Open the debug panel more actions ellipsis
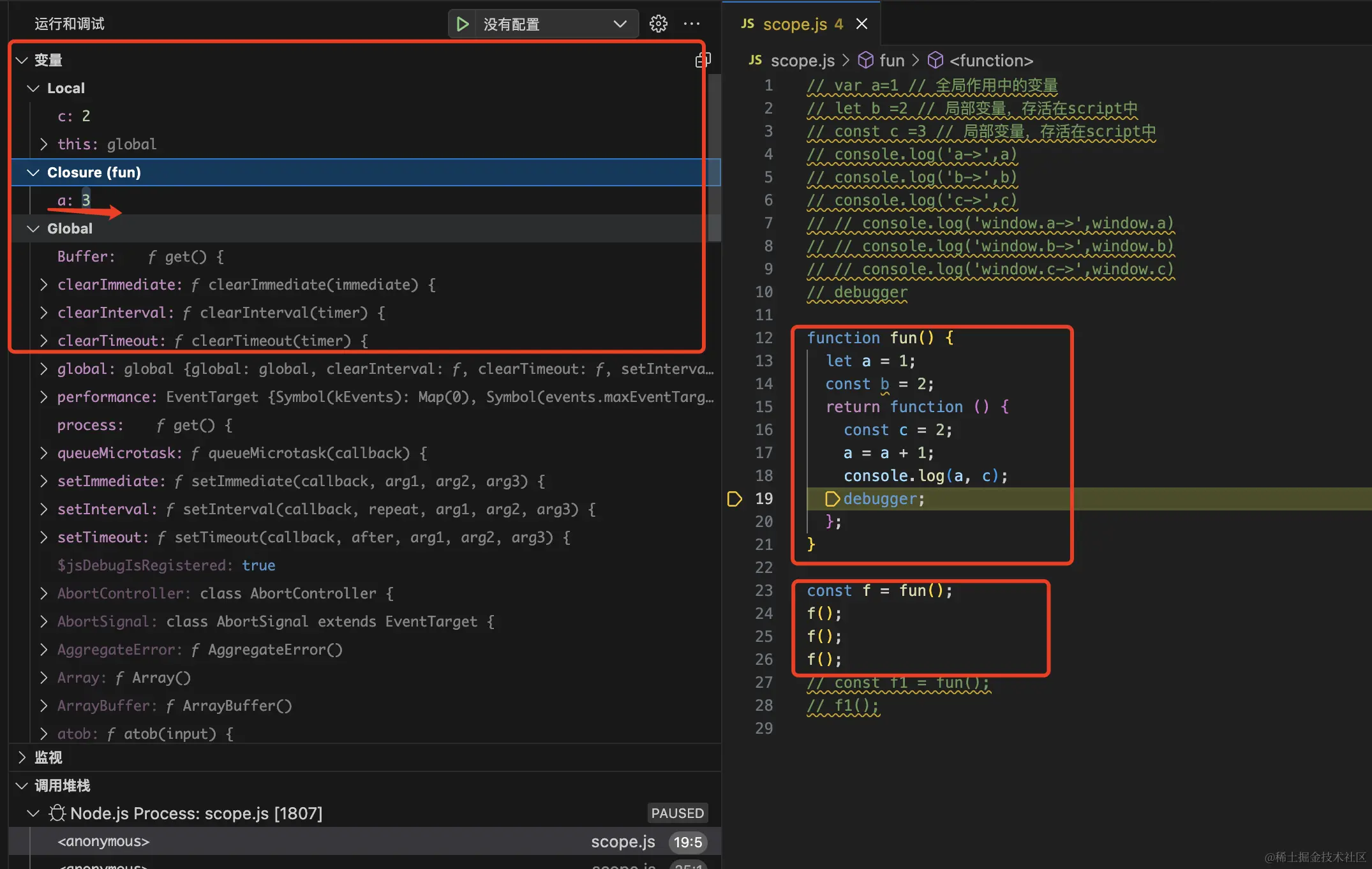 (x=692, y=24)
